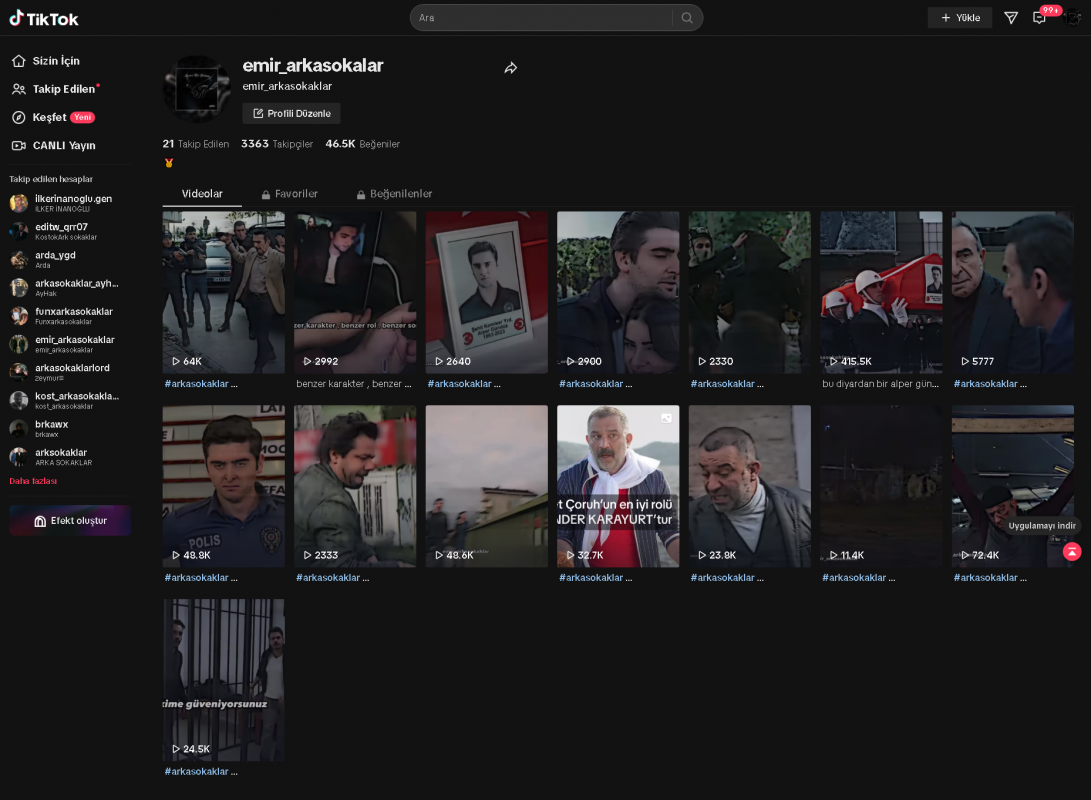The height and width of the screenshot is (800, 1091).
Task: Open Takip Edilen feed
Action: [55, 89]
